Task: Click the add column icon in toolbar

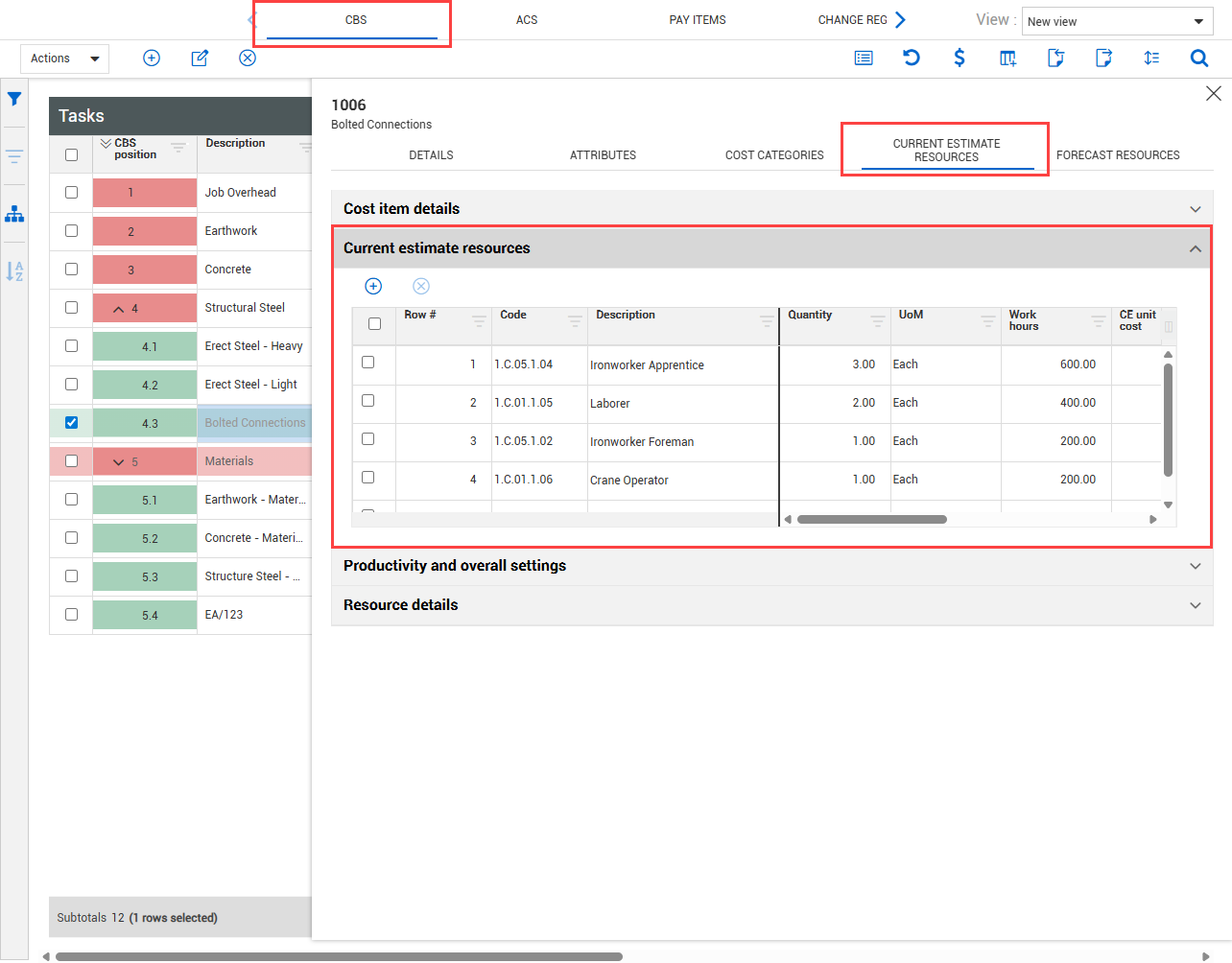Action: pos(1007,58)
